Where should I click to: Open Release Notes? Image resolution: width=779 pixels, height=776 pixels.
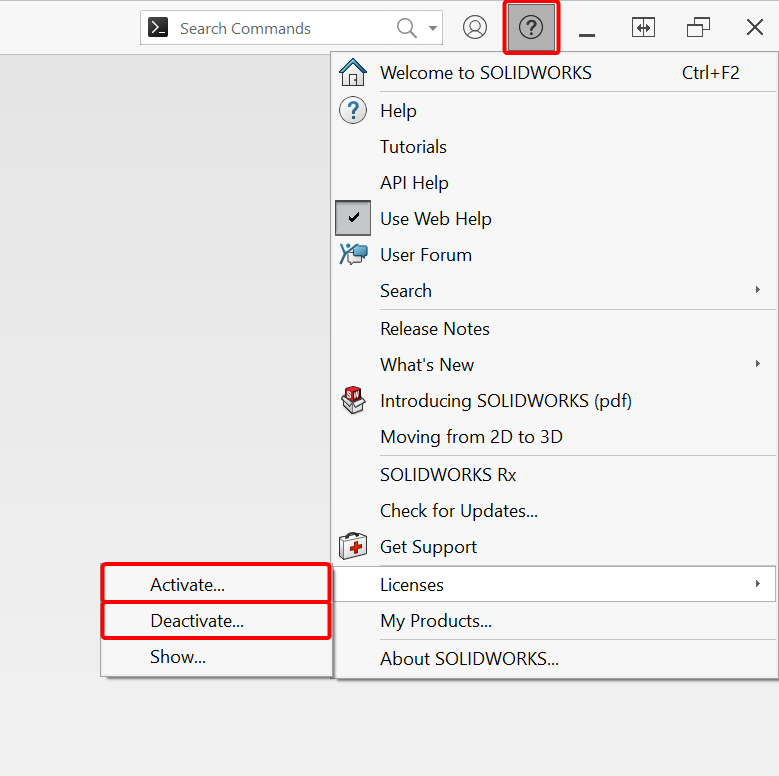(554, 329)
